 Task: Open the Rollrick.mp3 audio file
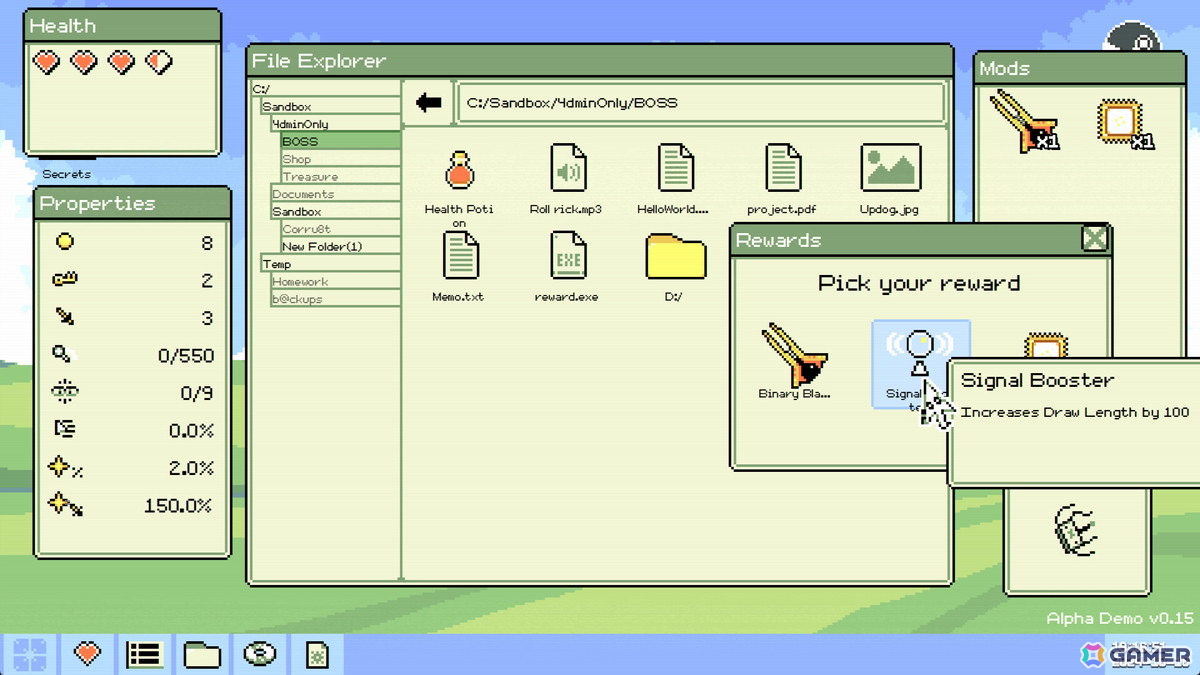point(568,168)
